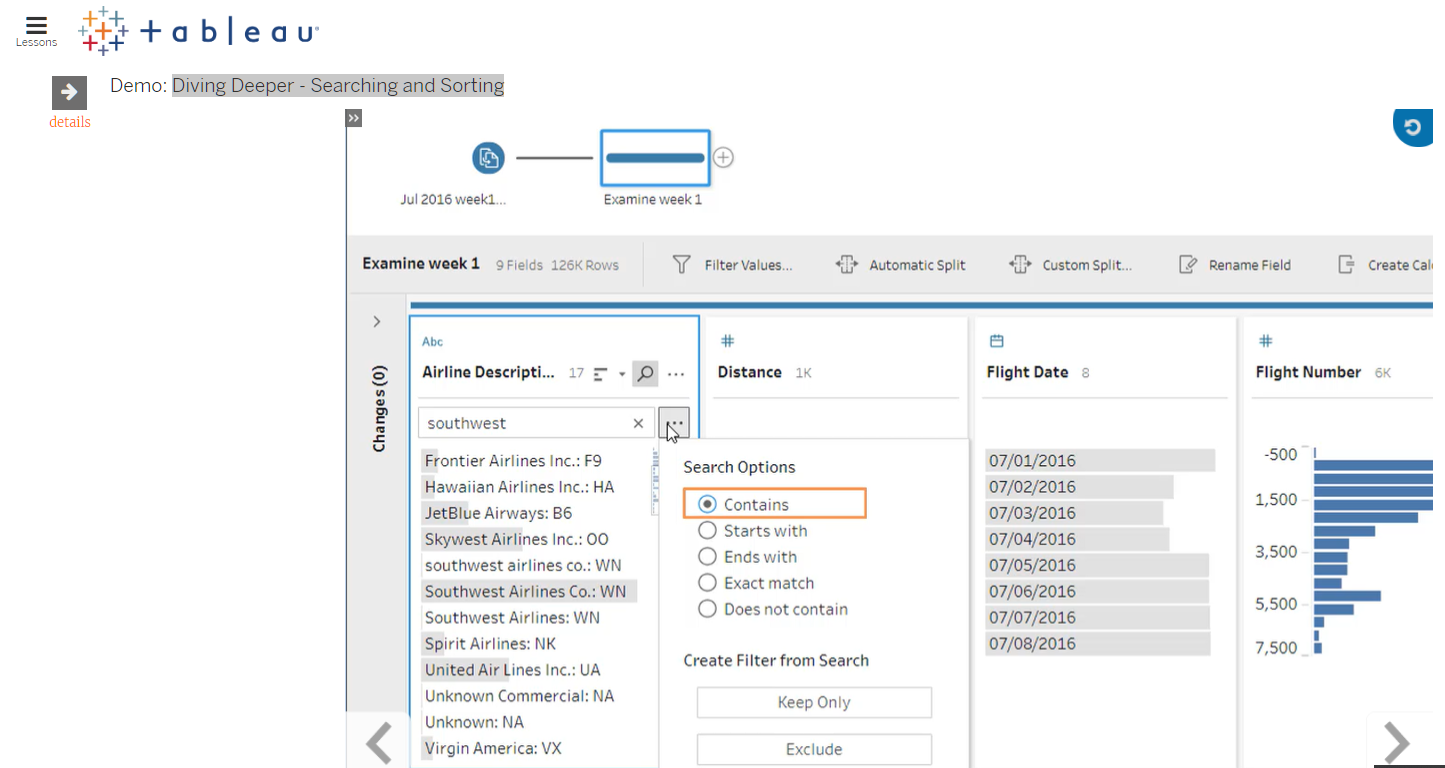Select Hawaiian Airlines Inc.: HA value

[x=519, y=487]
